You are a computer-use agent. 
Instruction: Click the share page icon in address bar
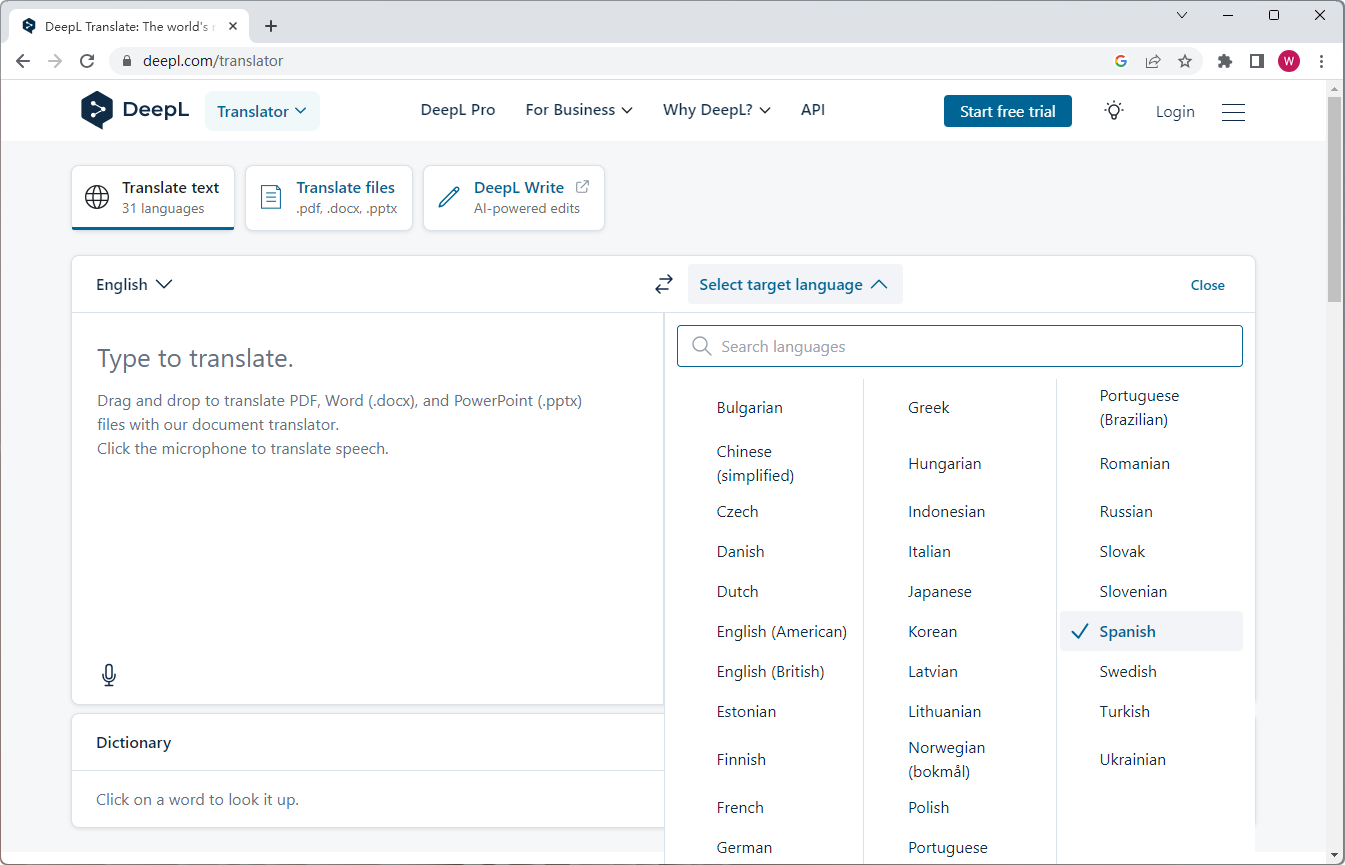click(x=1153, y=61)
